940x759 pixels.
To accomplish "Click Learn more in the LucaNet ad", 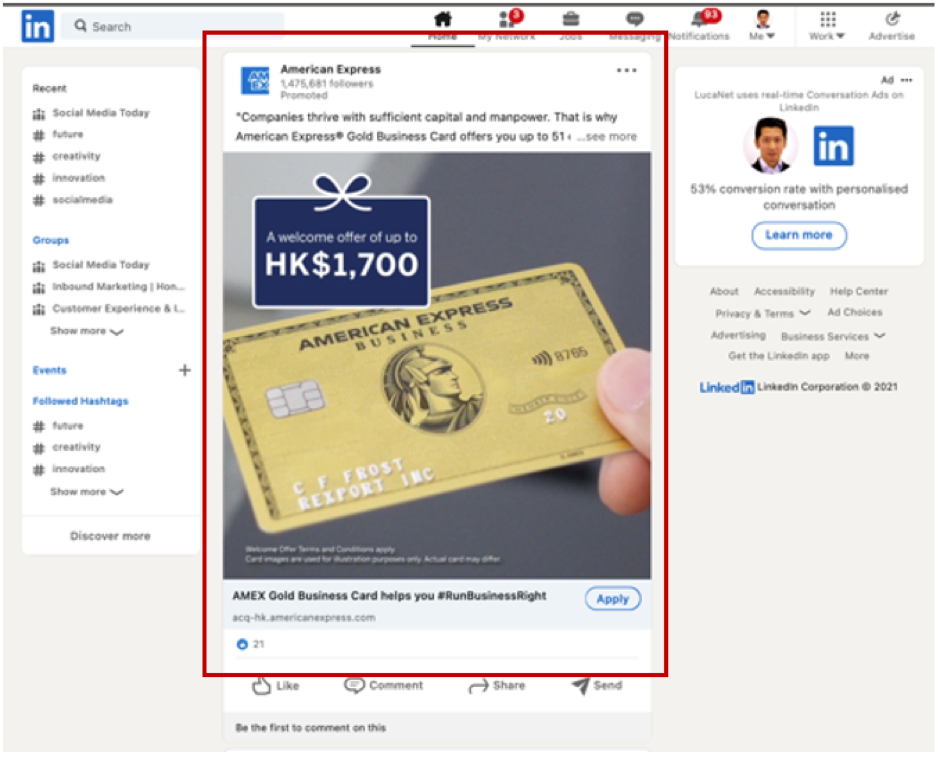I will coord(798,235).
